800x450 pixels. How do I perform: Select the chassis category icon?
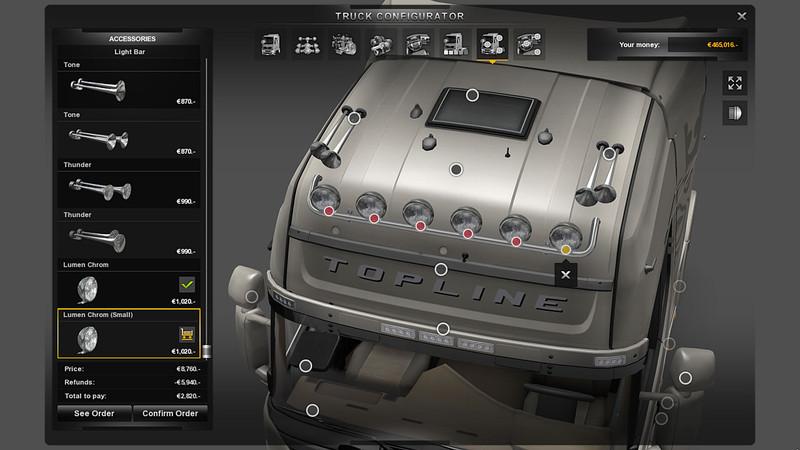coord(306,44)
